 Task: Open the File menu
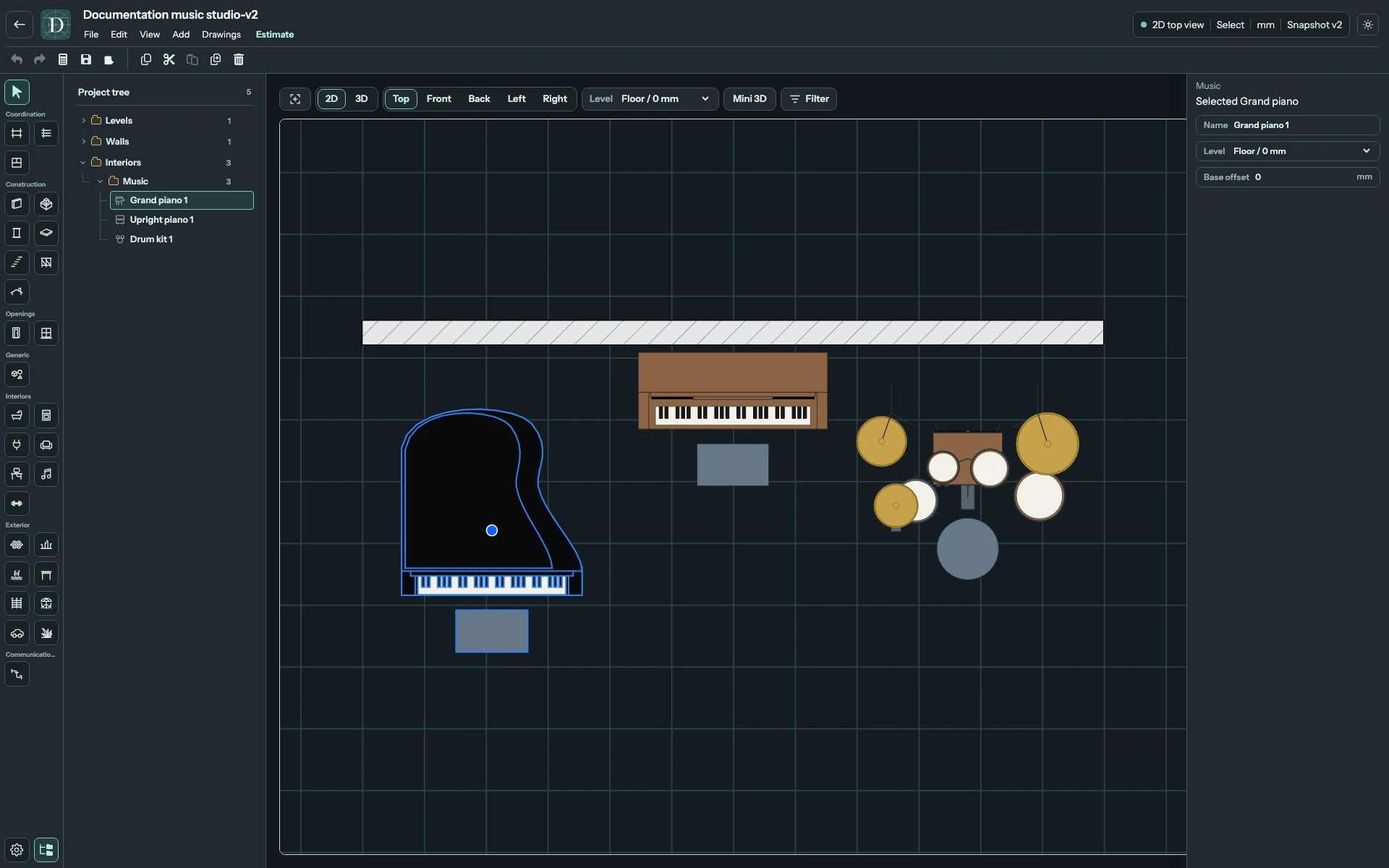pyautogui.click(x=91, y=35)
